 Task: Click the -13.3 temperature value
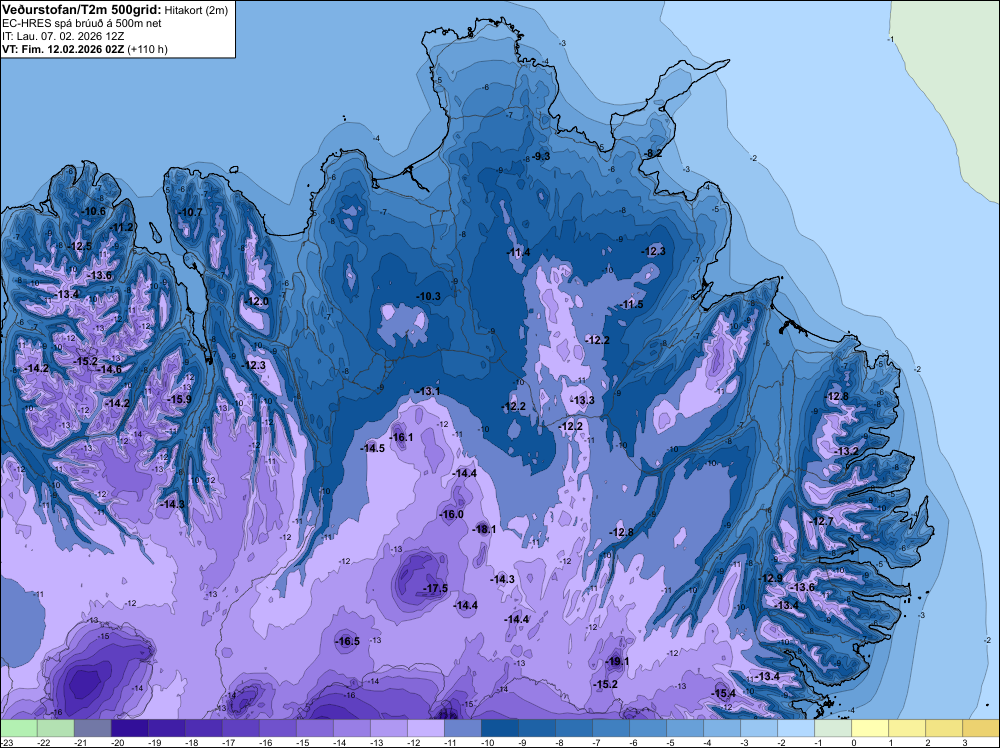coord(582,400)
